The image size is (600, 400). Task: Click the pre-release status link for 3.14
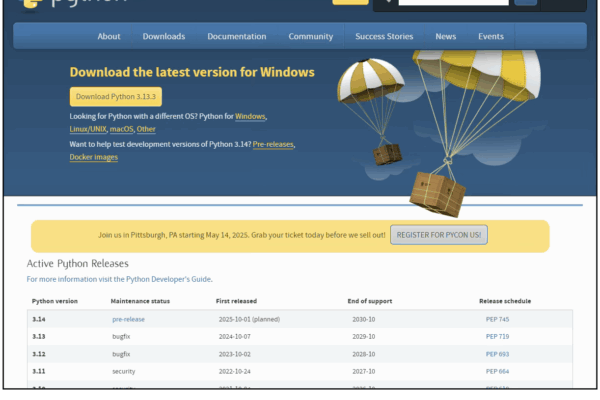[x=128, y=319]
